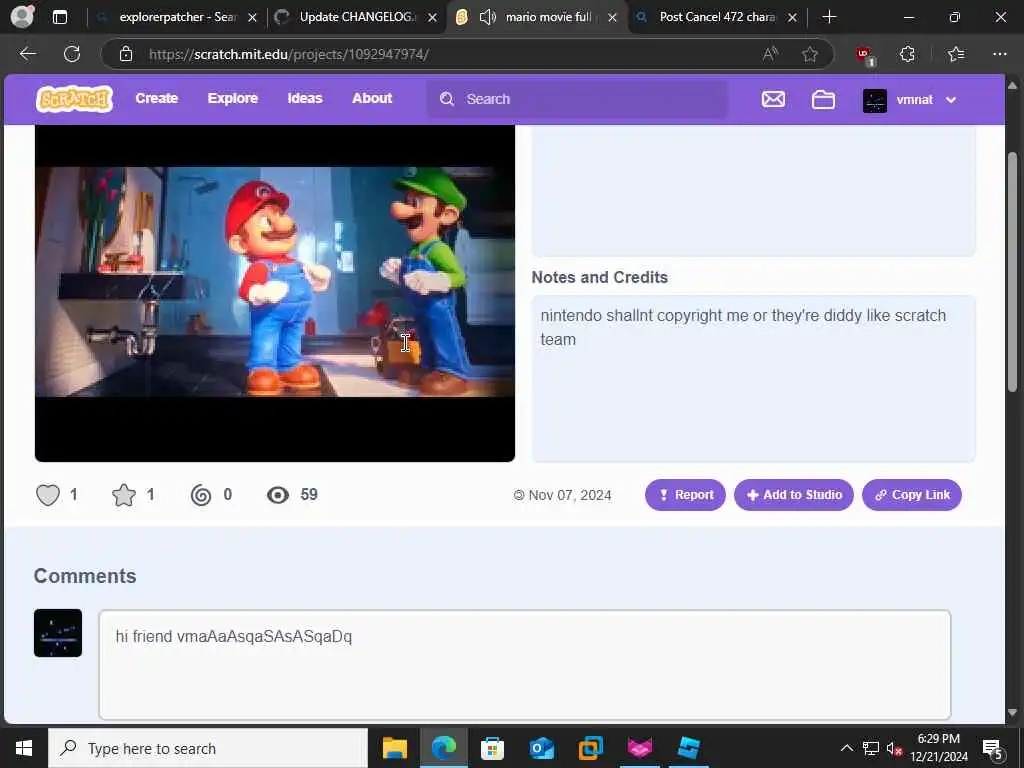Open File Explorer from the taskbar

394,748
